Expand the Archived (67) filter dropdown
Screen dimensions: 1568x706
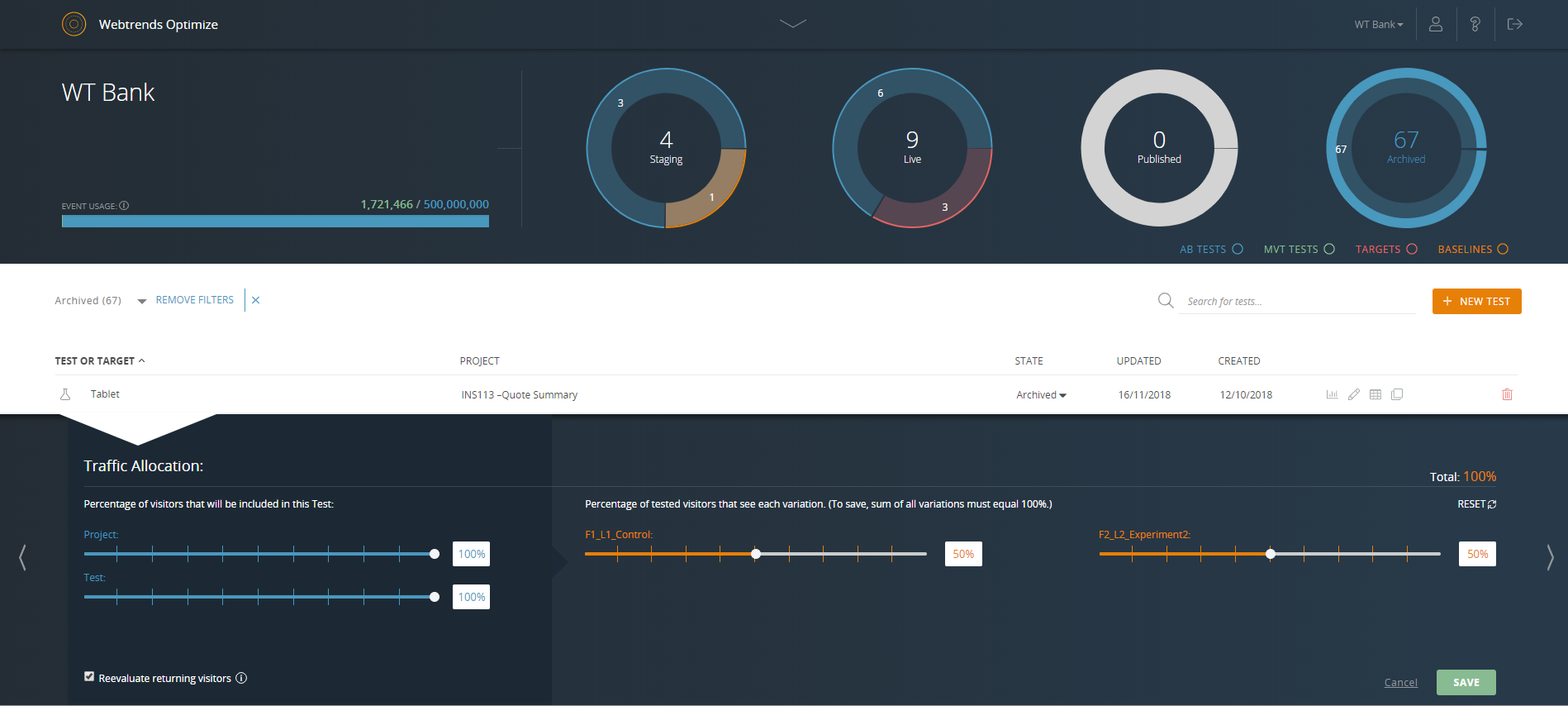coord(142,301)
